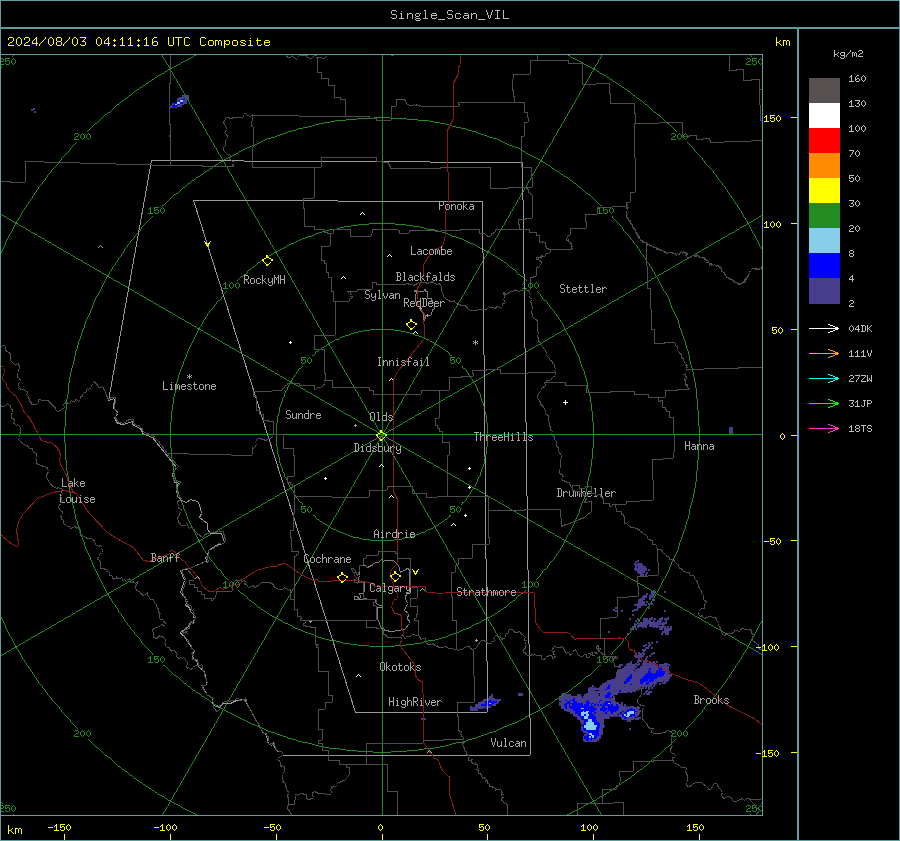The width and height of the screenshot is (900, 841).
Task: Pick the purple 2-4 legend color
Action: coord(824,291)
